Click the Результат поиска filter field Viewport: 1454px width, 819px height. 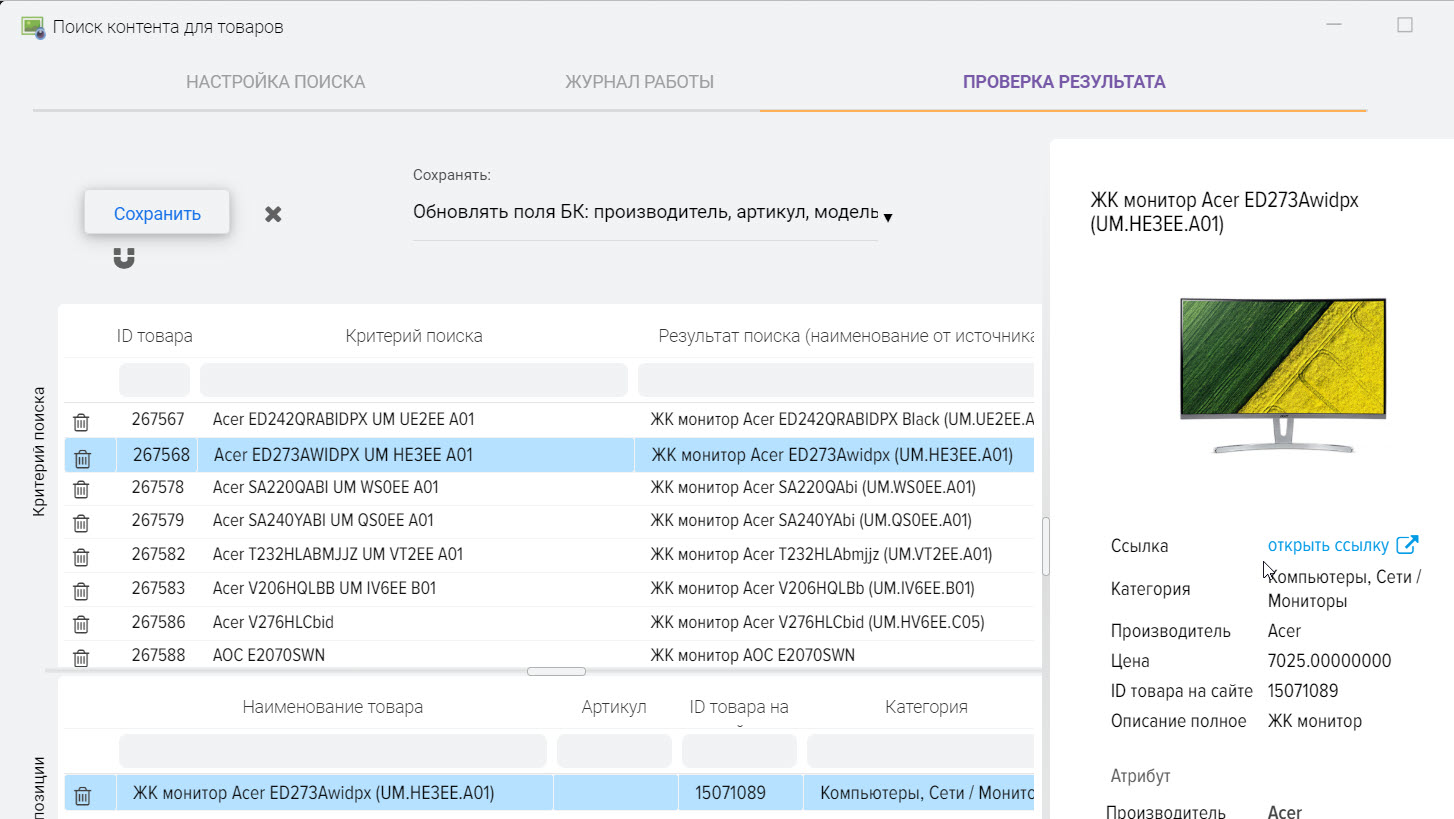pyautogui.click(x=835, y=380)
